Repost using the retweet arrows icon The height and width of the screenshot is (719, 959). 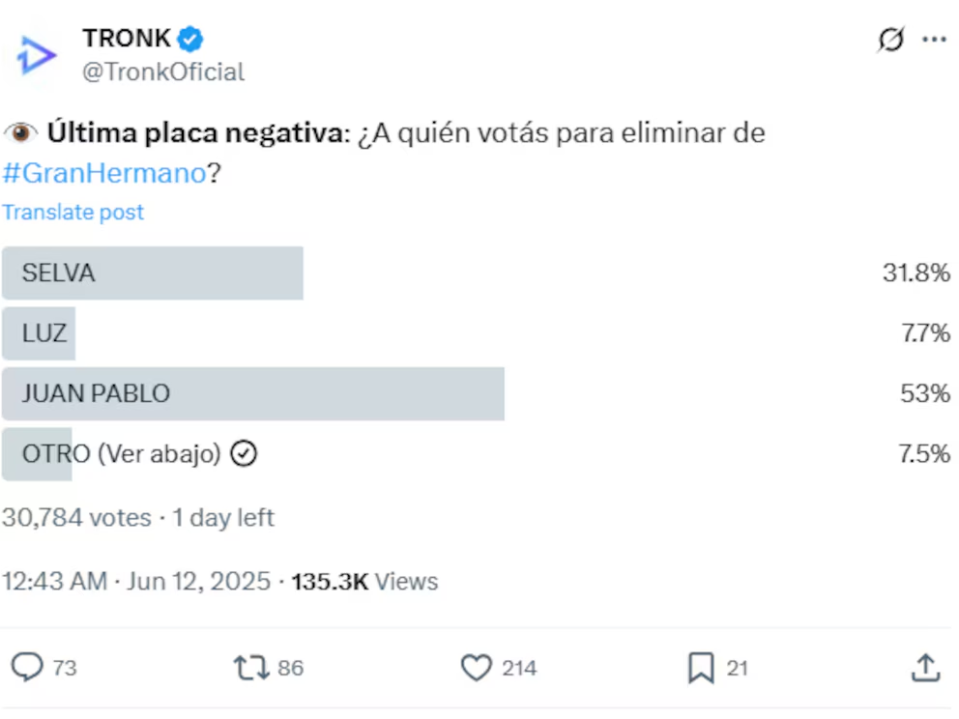251,667
